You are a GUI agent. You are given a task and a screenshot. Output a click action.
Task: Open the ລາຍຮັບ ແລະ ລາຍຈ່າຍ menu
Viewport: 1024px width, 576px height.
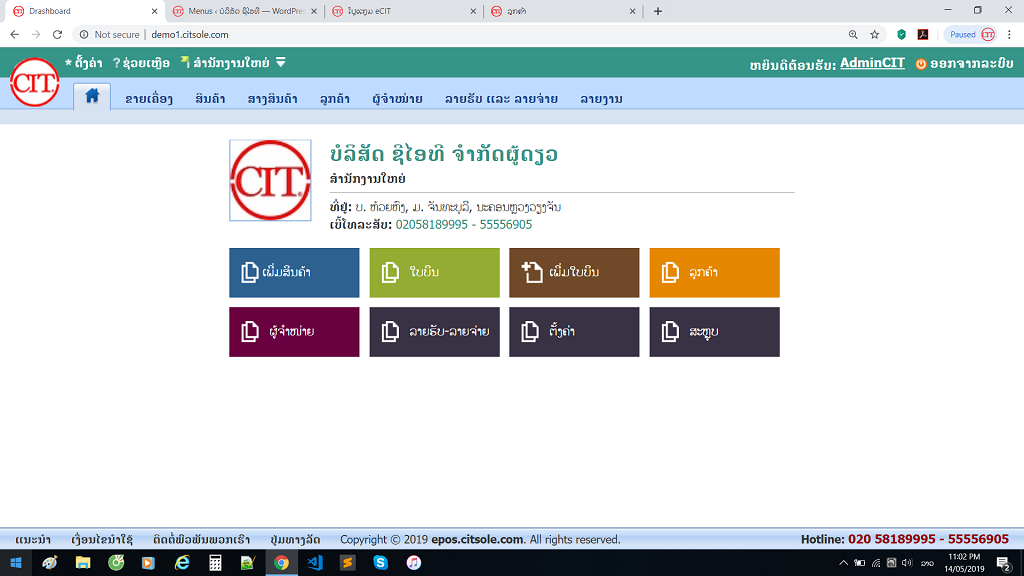tap(501, 99)
